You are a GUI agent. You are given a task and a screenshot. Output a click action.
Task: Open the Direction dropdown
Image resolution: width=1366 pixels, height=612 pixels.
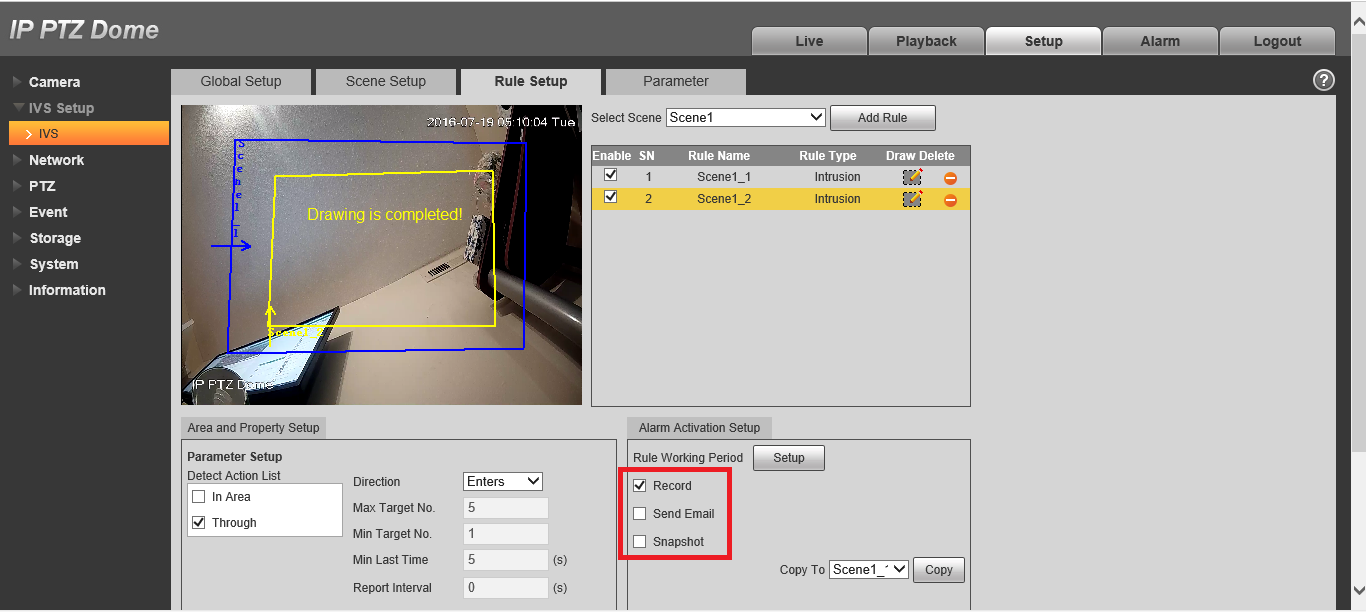pos(503,481)
